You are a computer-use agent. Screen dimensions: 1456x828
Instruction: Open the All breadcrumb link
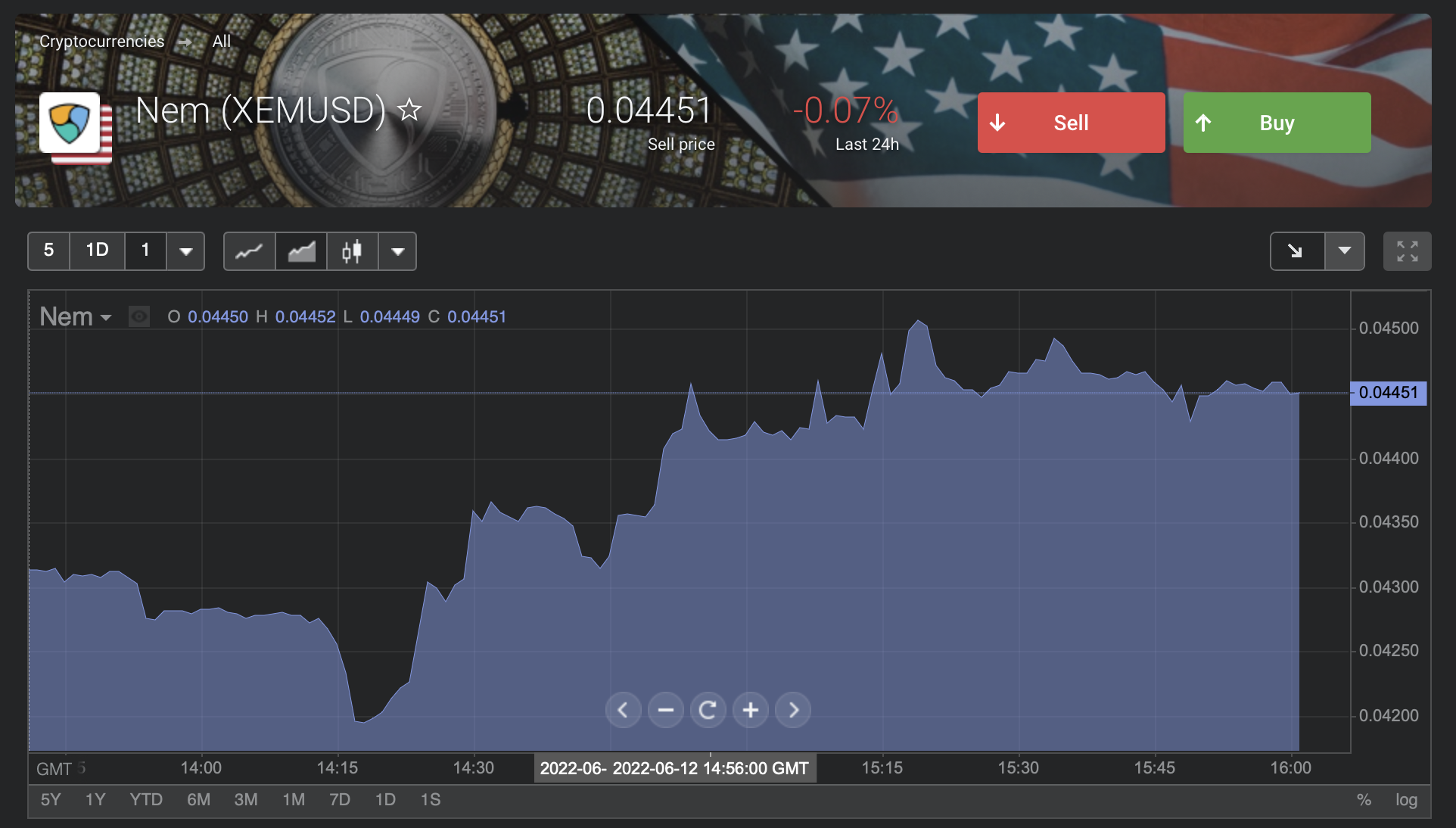pyautogui.click(x=221, y=41)
